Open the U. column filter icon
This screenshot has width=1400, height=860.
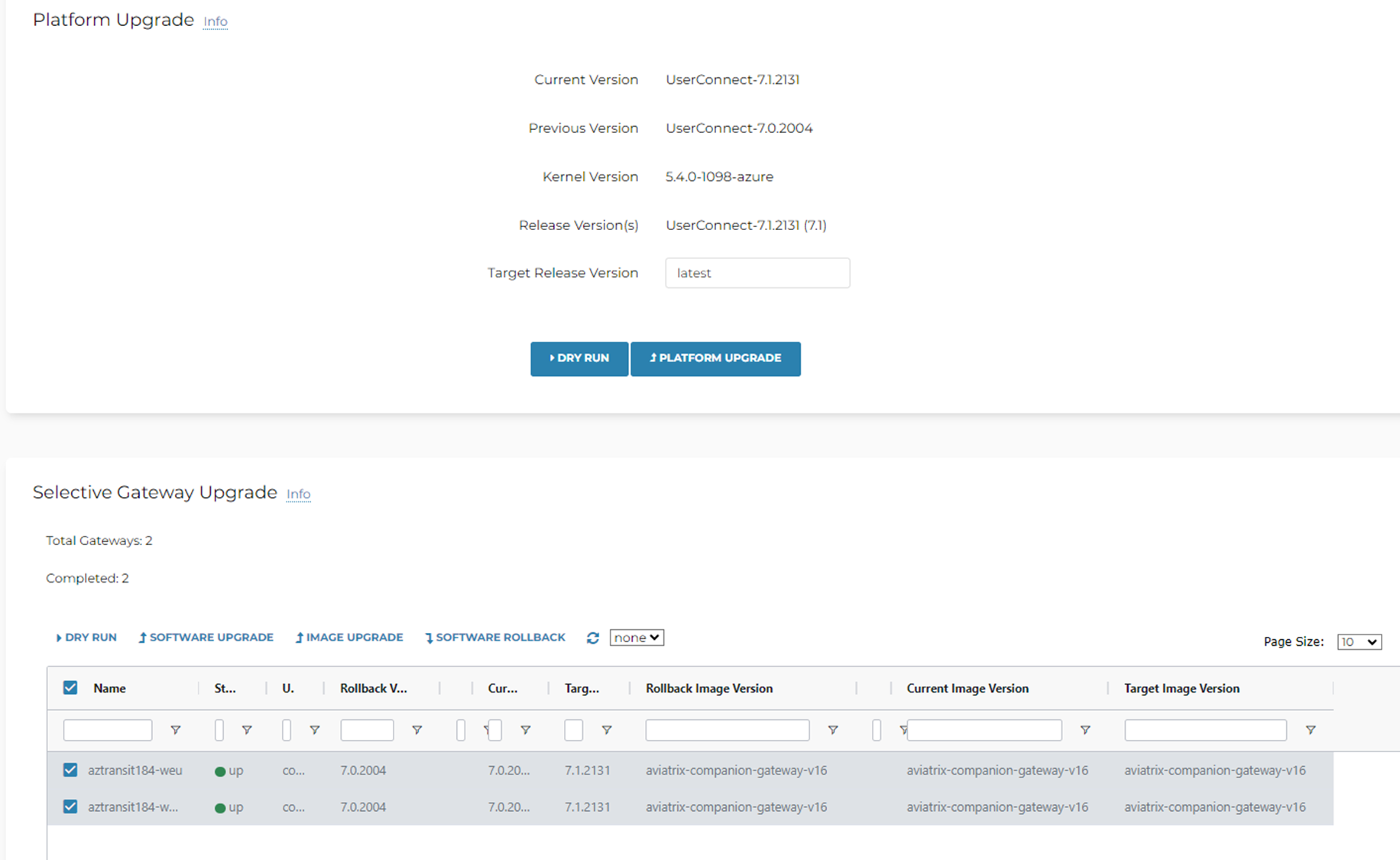[x=314, y=730]
